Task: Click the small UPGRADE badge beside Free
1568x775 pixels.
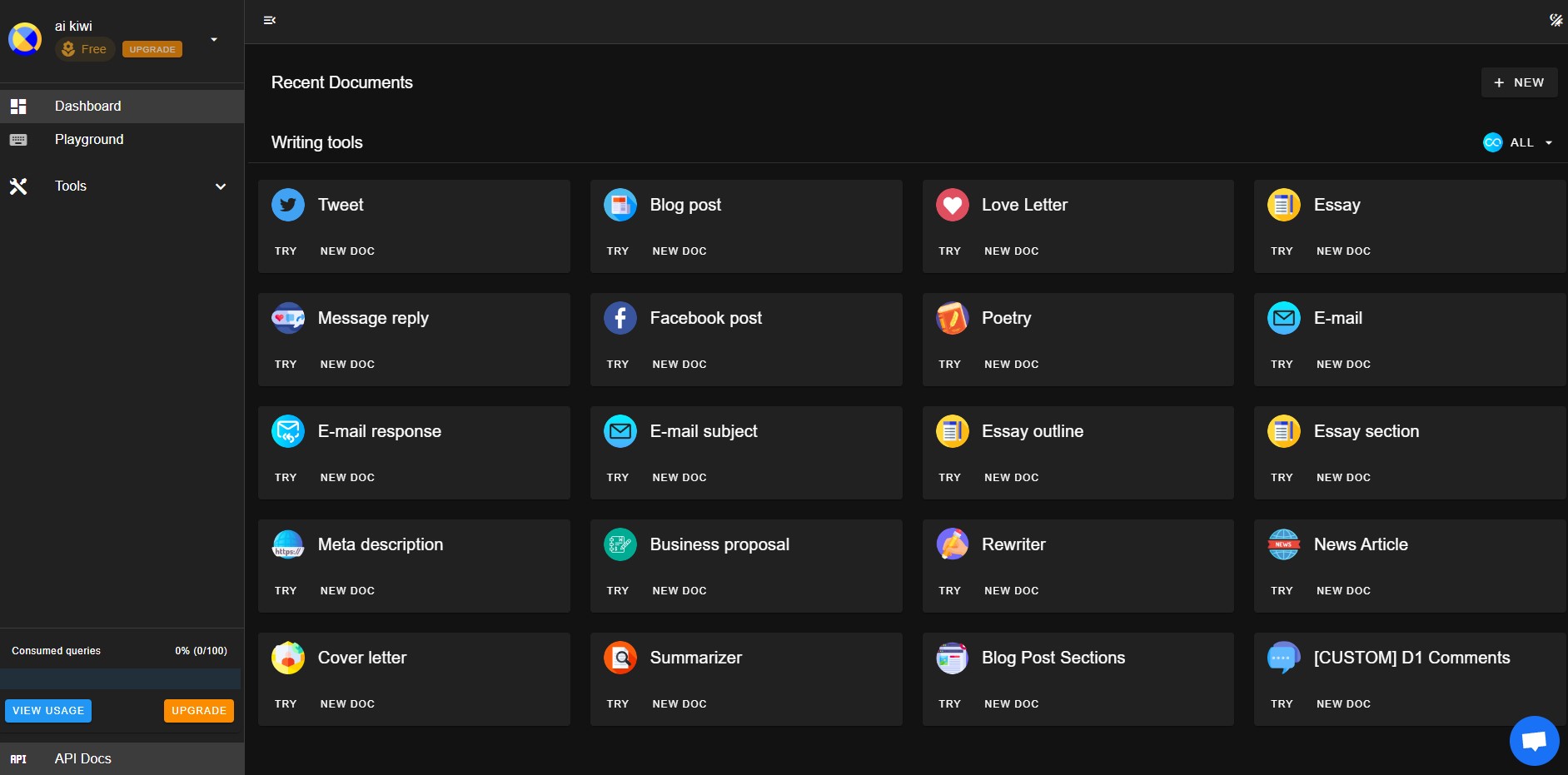Action: tap(152, 49)
